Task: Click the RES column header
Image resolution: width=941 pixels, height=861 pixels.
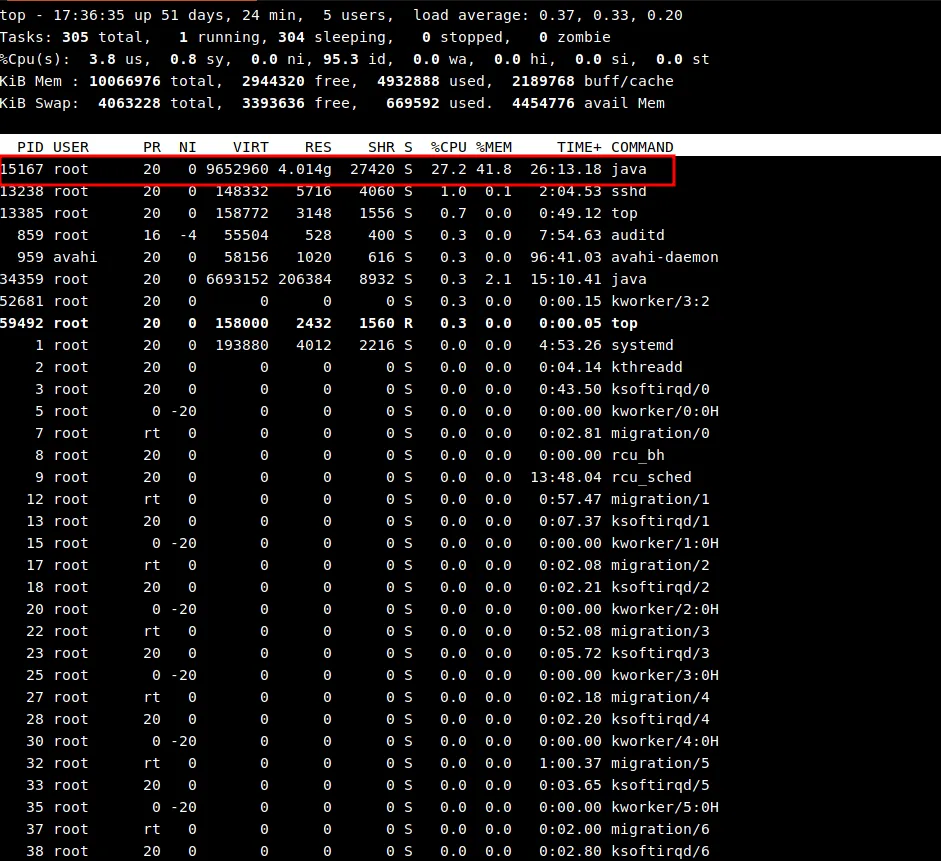Action: (x=318, y=147)
